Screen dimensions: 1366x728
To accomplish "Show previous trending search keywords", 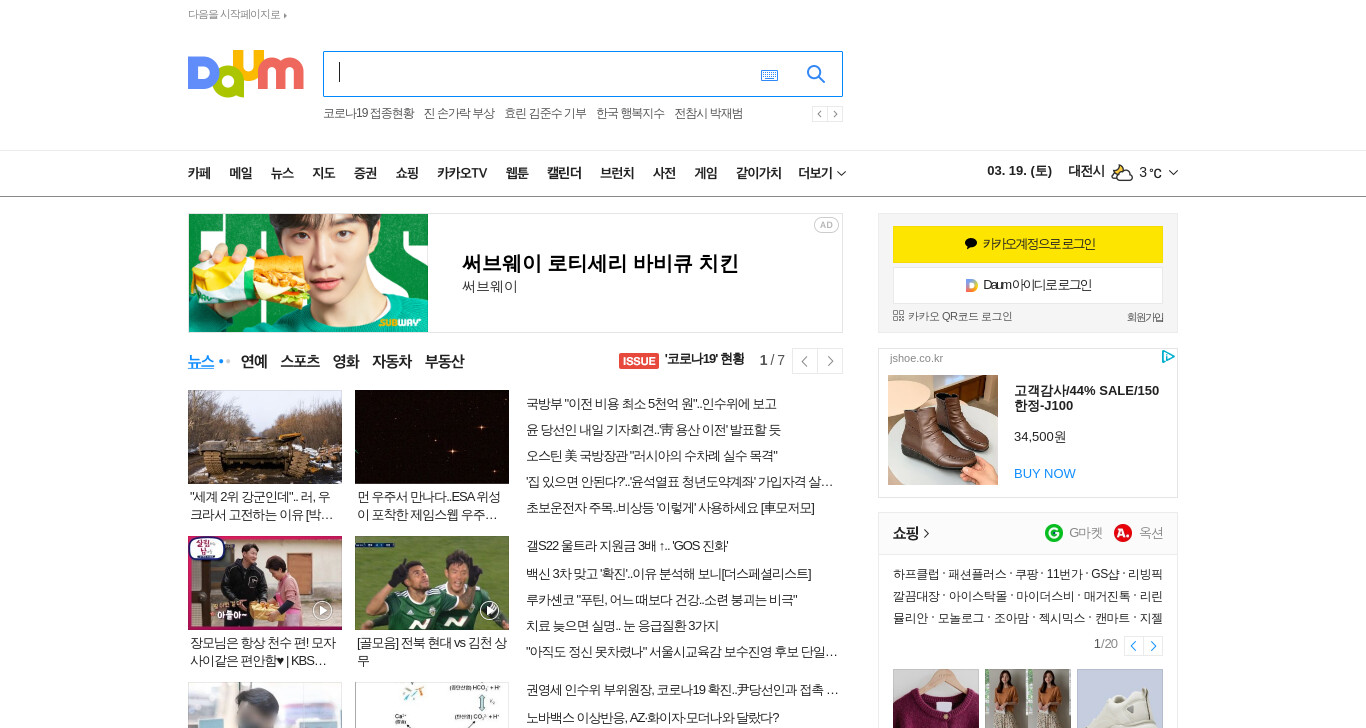I will click(x=819, y=114).
